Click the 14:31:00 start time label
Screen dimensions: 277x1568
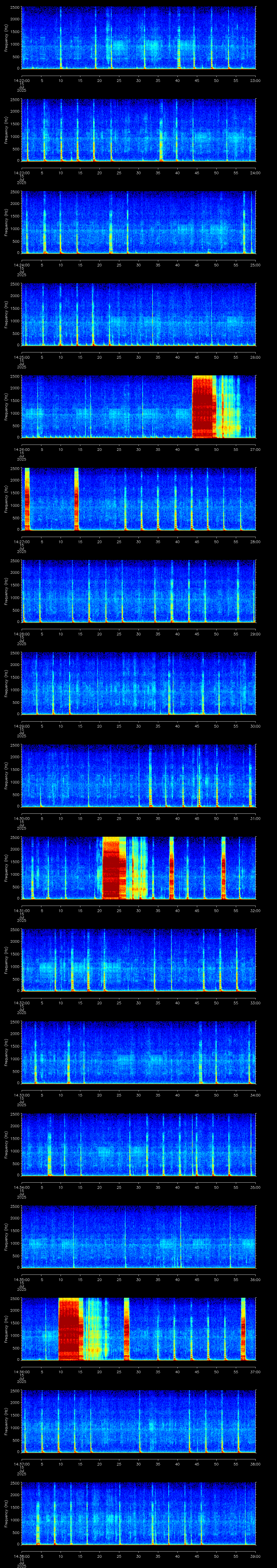(21, 910)
